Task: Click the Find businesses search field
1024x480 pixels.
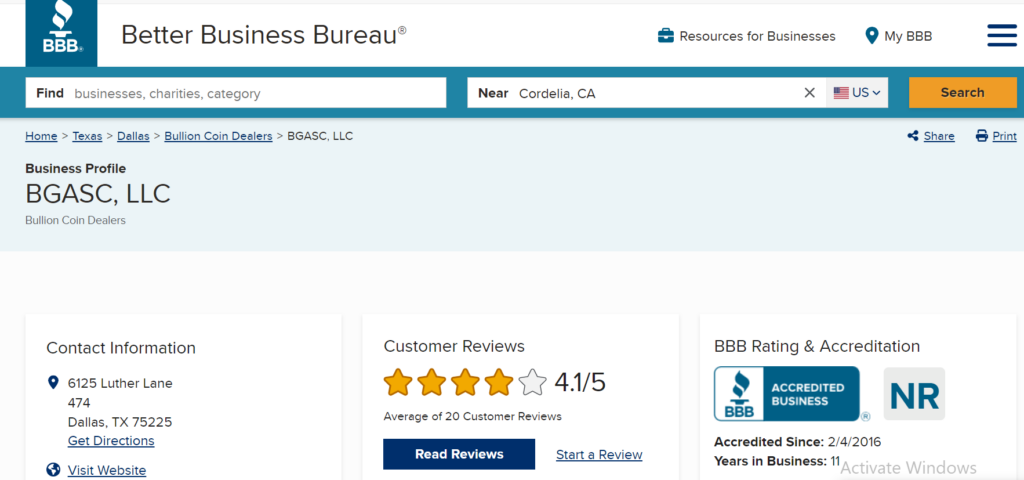Action: (236, 93)
